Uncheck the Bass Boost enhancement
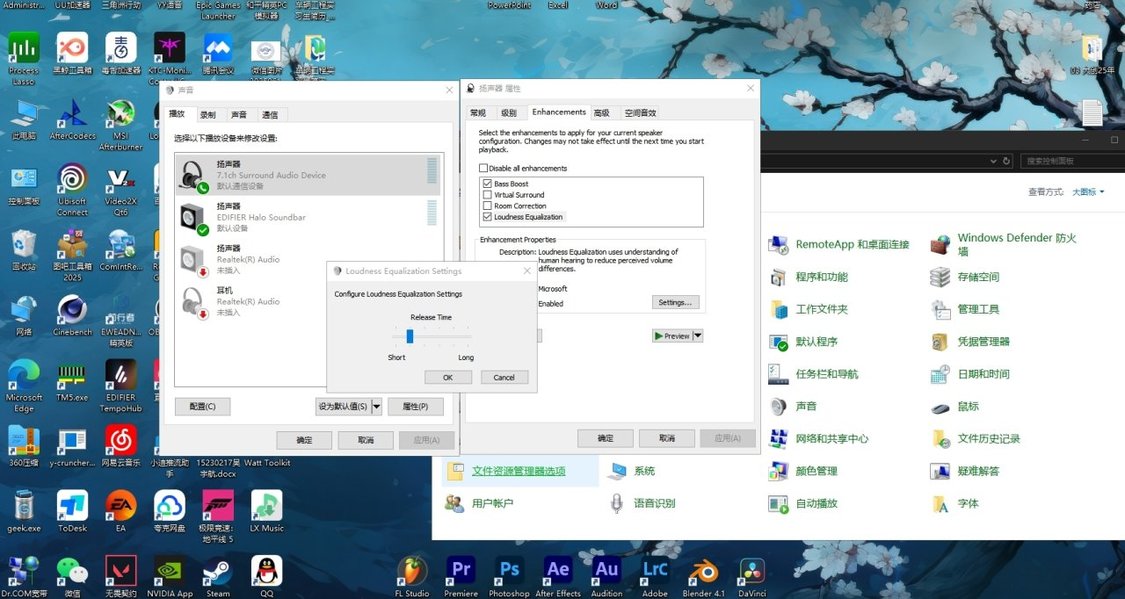The width and height of the screenshot is (1125, 599). pyautogui.click(x=488, y=184)
